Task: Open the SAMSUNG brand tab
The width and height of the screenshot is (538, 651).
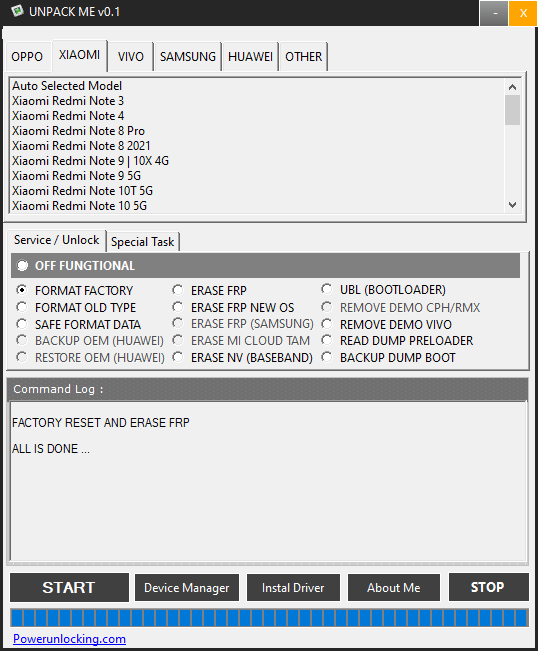Action: point(188,56)
